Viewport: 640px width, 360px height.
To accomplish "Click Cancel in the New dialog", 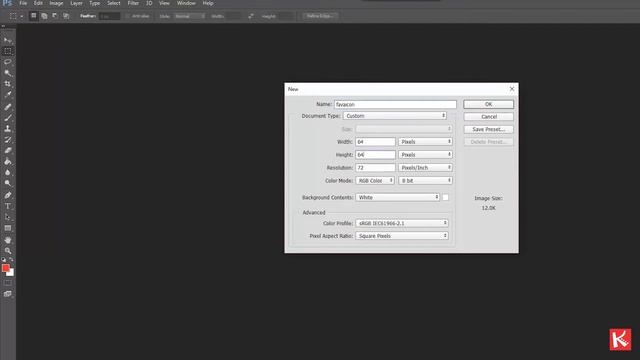I will click(x=489, y=117).
